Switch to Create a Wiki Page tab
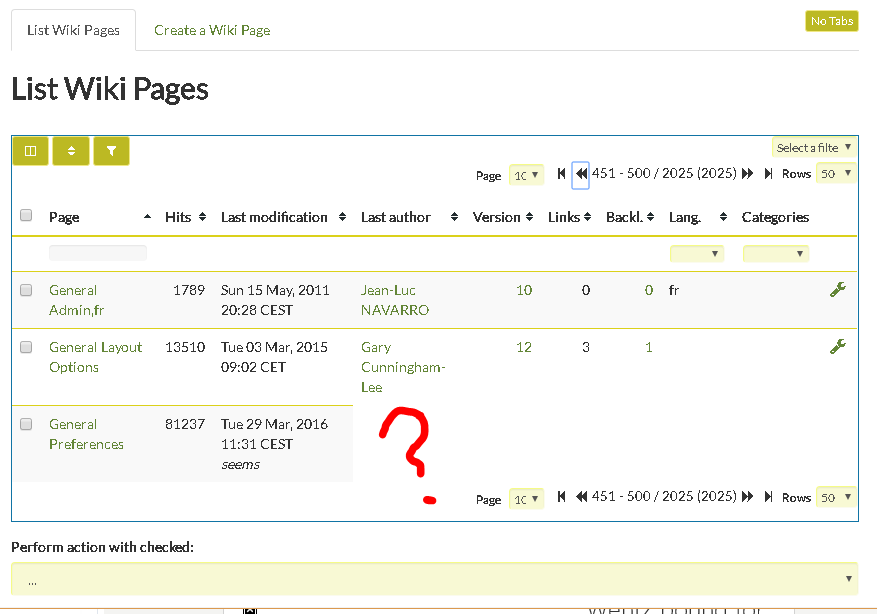The width and height of the screenshot is (877, 614). tap(212, 30)
